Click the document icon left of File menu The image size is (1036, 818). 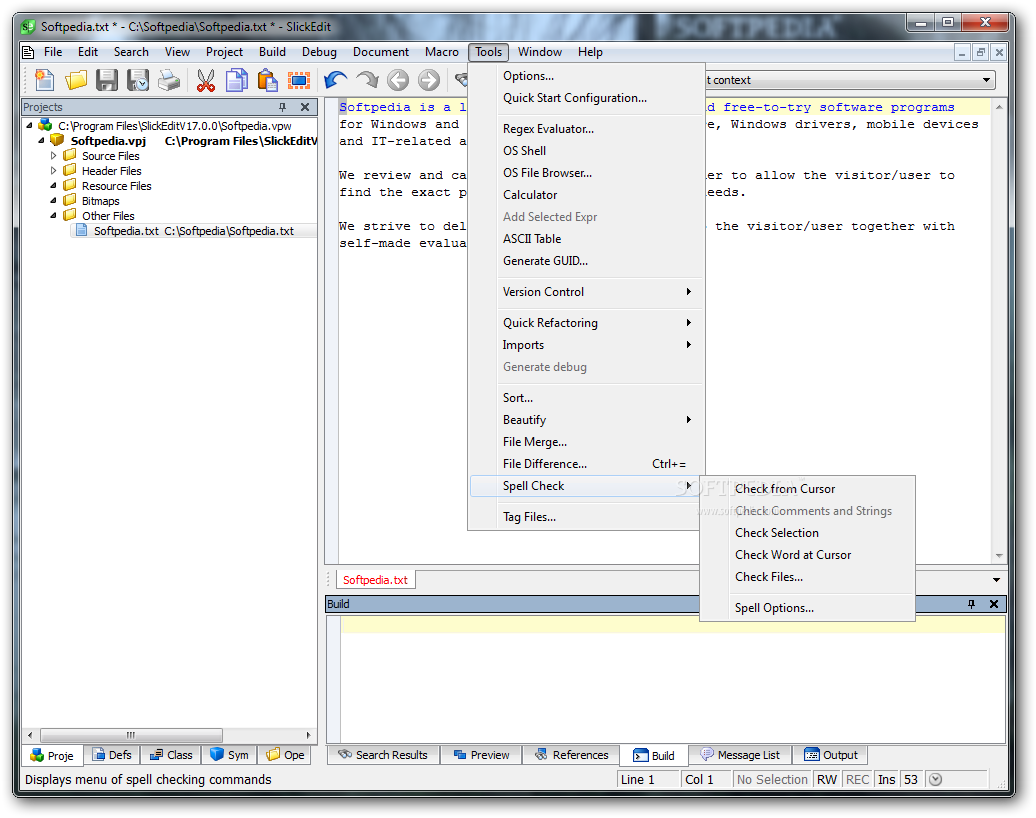point(28,52)
